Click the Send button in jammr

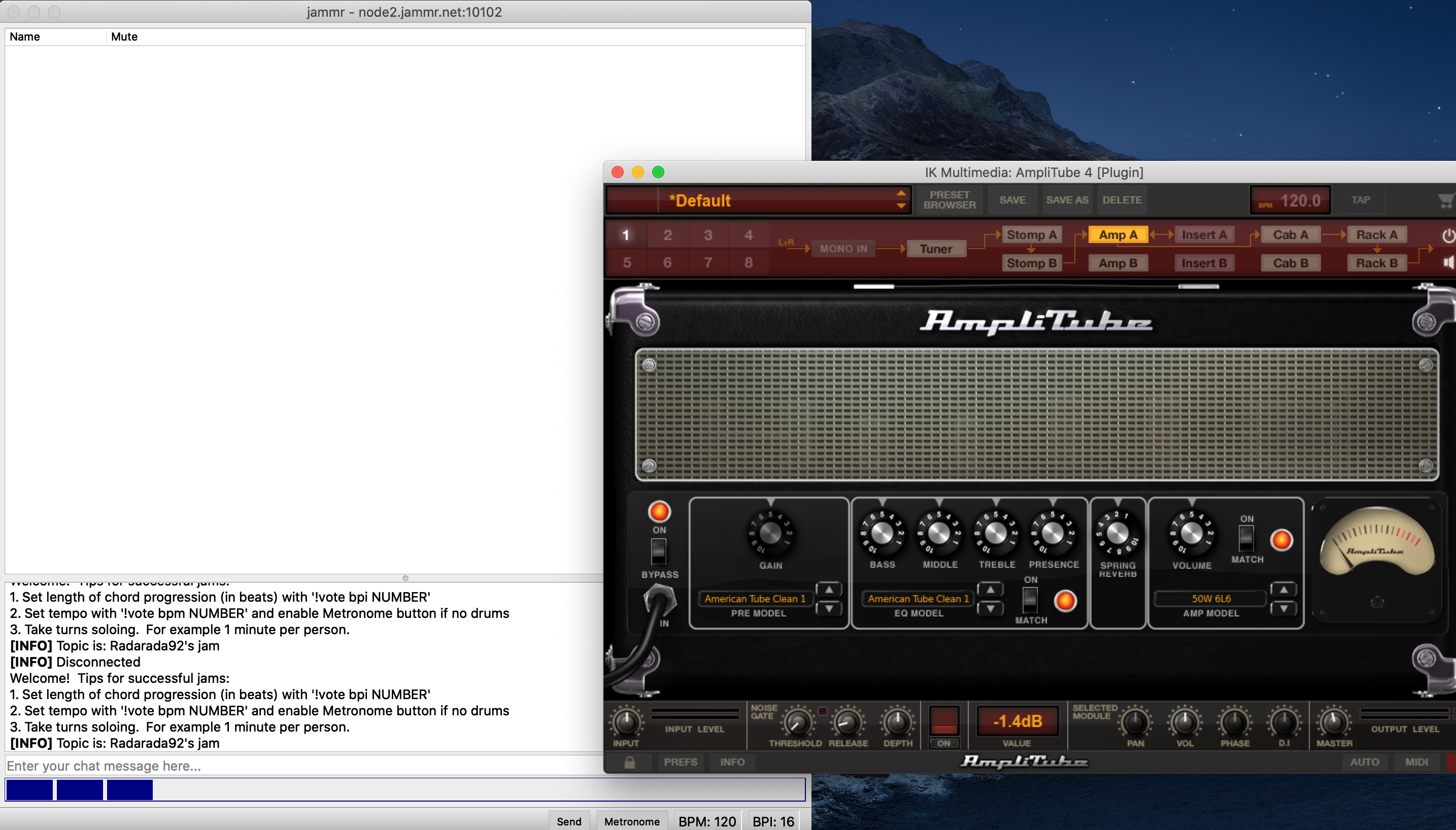568,821
